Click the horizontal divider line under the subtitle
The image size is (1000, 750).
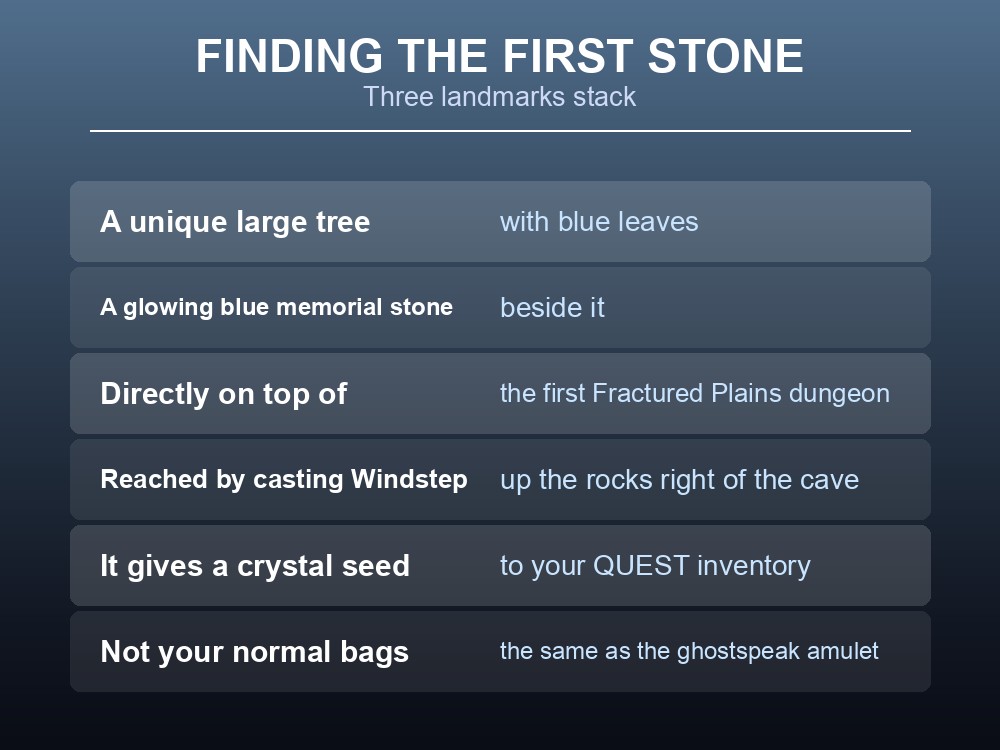pos(500,131)
